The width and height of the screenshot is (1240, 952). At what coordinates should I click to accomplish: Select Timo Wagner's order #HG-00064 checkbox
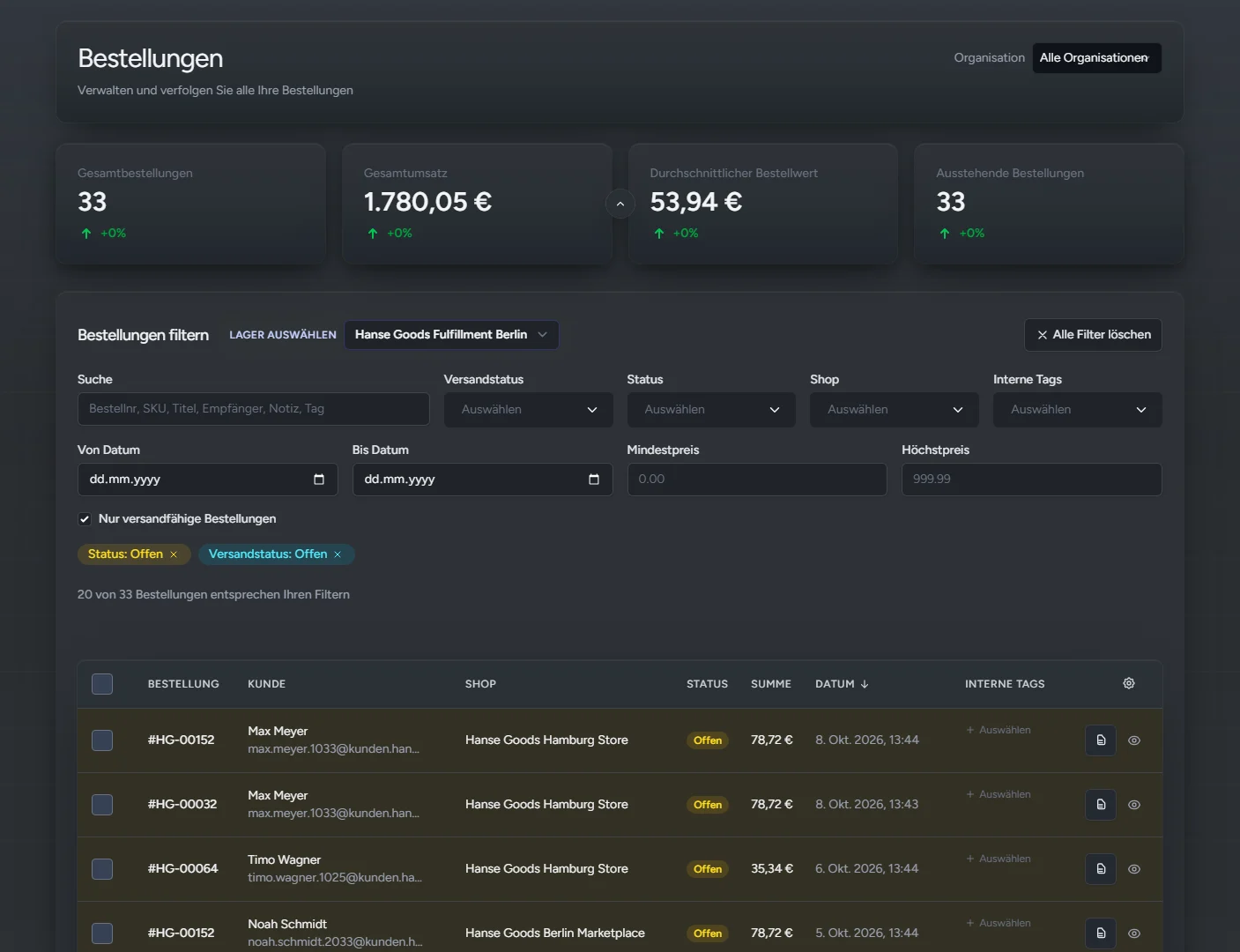tap(102, 869)
